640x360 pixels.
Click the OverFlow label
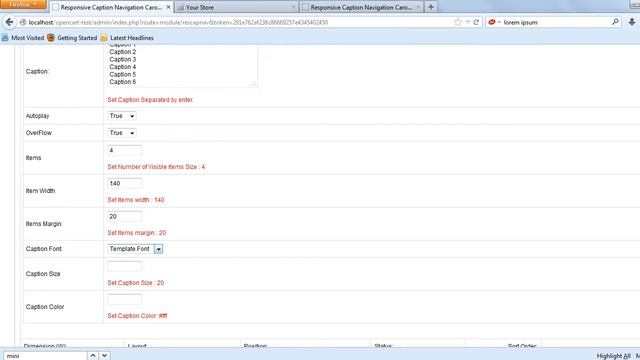38,133
